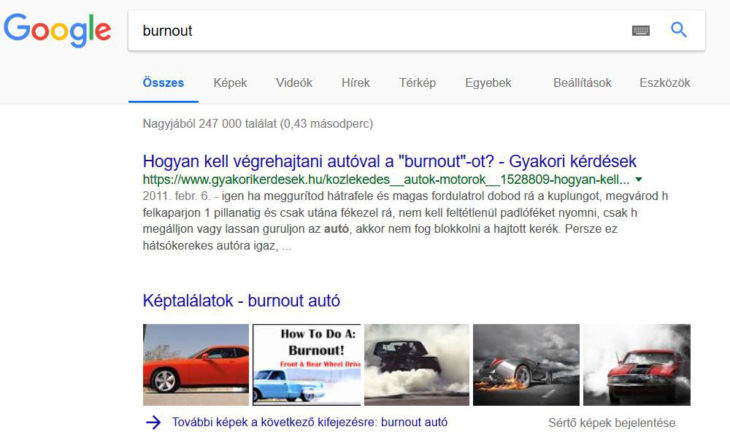Open the How To Do A Burnout thumbnail

pos(306,365)
